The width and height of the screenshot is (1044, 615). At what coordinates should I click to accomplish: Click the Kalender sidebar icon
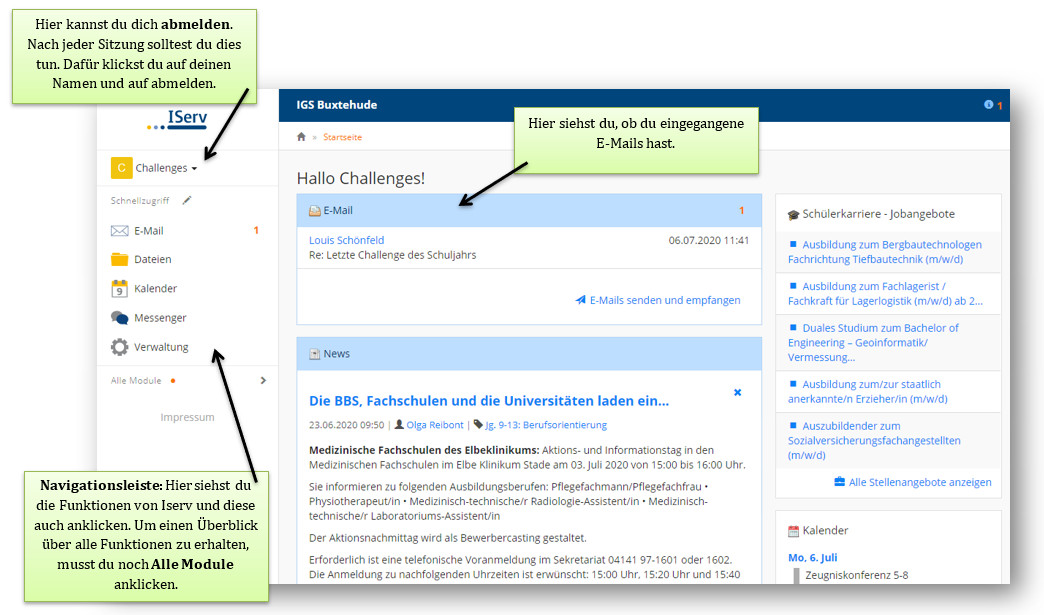coord(120,289)
